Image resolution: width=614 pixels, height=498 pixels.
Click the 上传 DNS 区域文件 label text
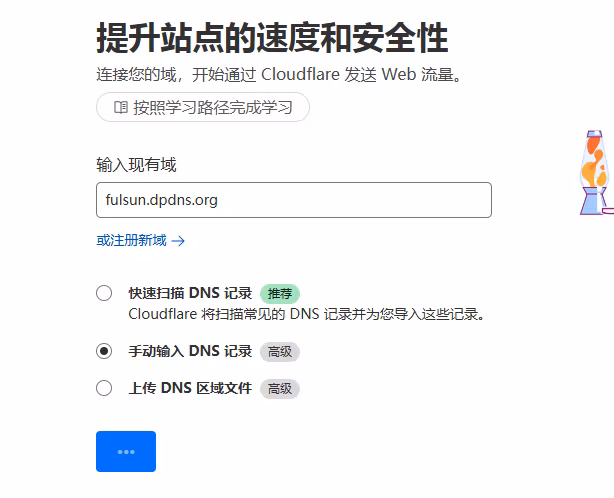pyautogui.click(x=190, y=388)
